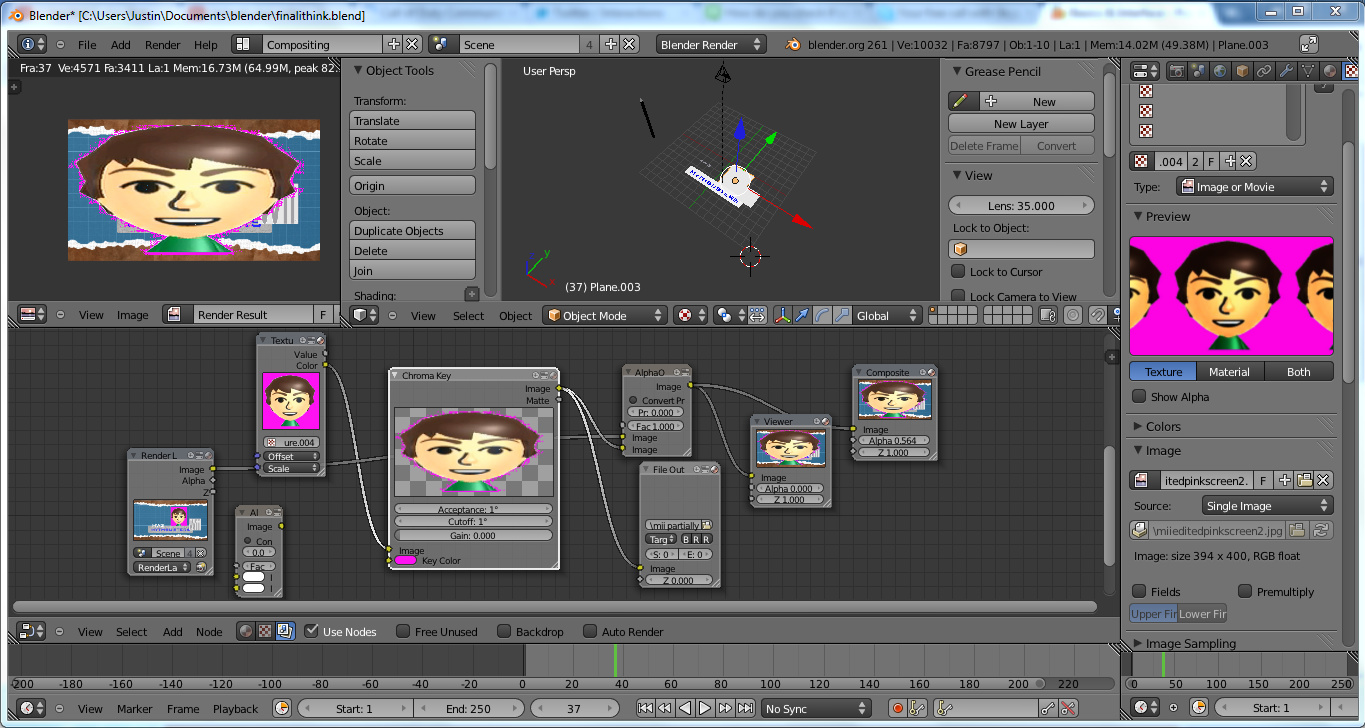Open the Object Data triangle icon
The height and width of the screenshot is (728, 1365).
coord(1308,71)
